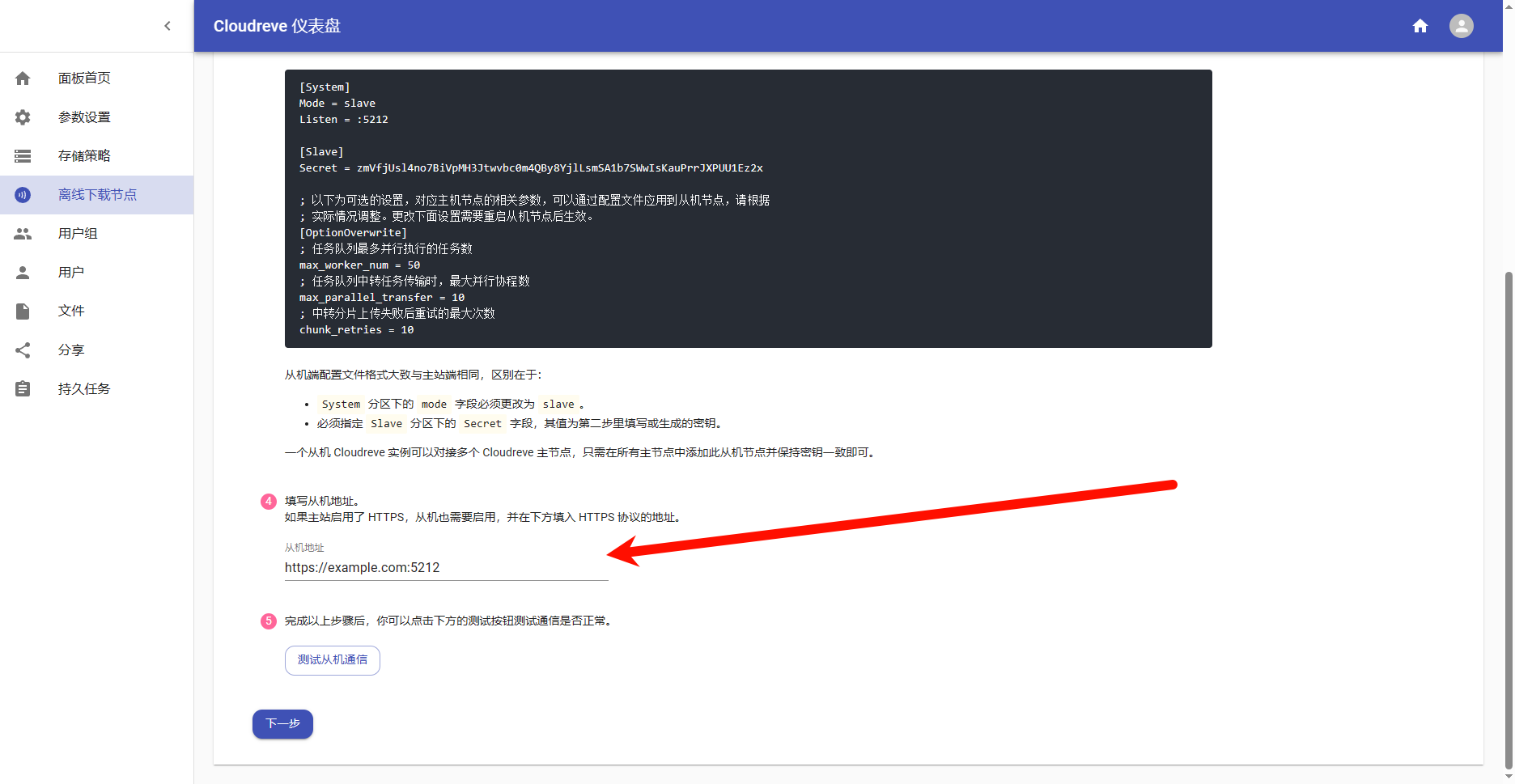Open the 文件 menu item
This screenshot has height=784, width=1515.
(96, 311)
